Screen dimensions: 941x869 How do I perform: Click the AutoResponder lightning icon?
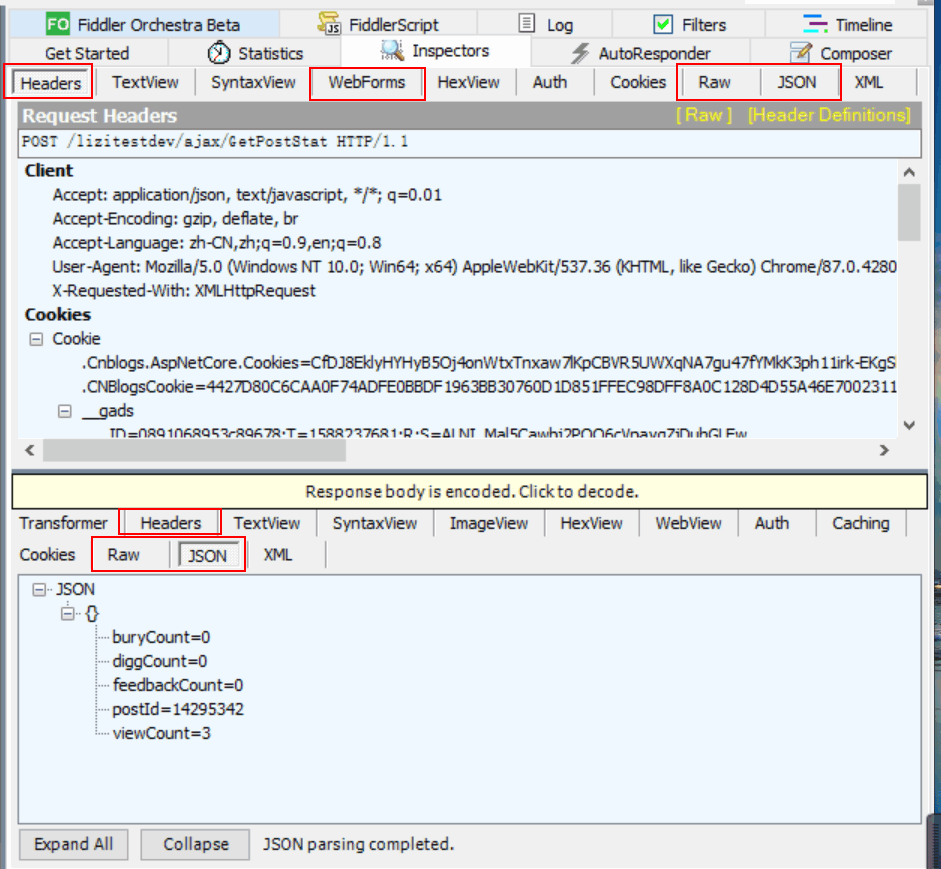580,53
